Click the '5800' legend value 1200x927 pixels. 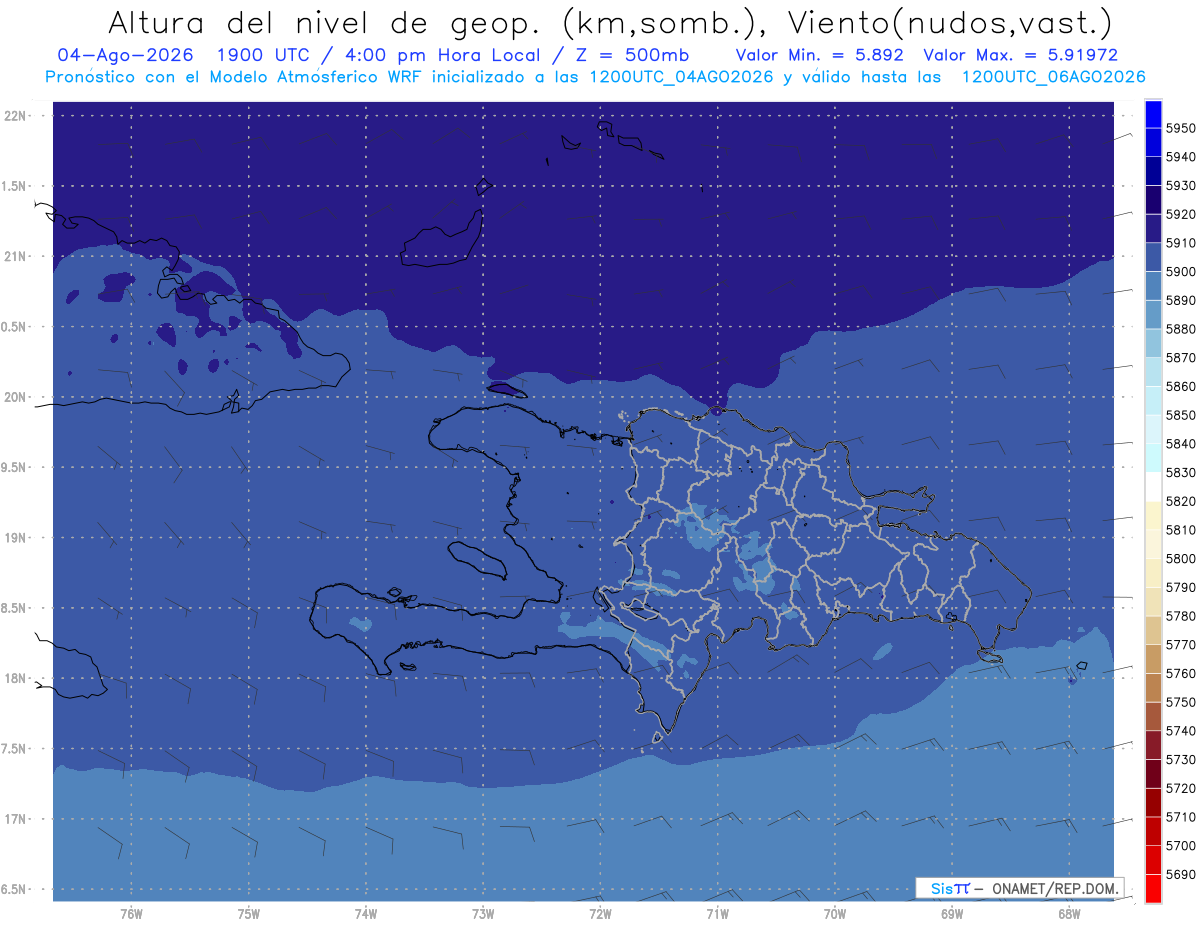click(x=1180, y=558)
